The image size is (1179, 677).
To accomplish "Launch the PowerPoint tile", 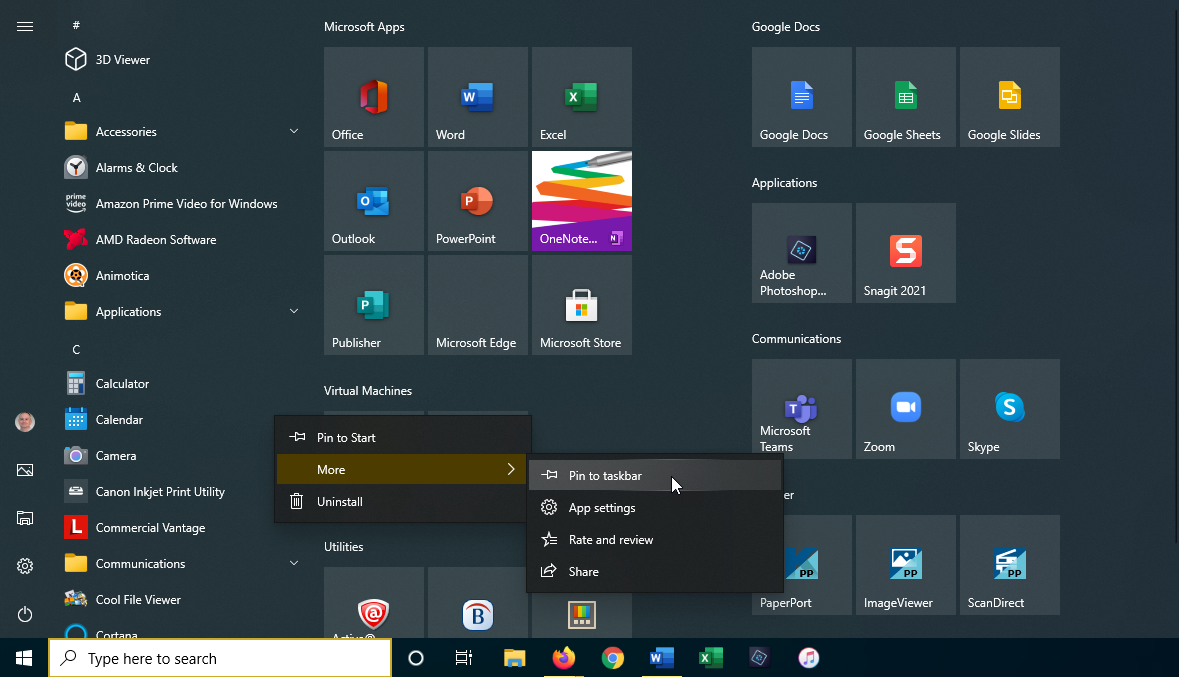I will click(x=477, y=201).
